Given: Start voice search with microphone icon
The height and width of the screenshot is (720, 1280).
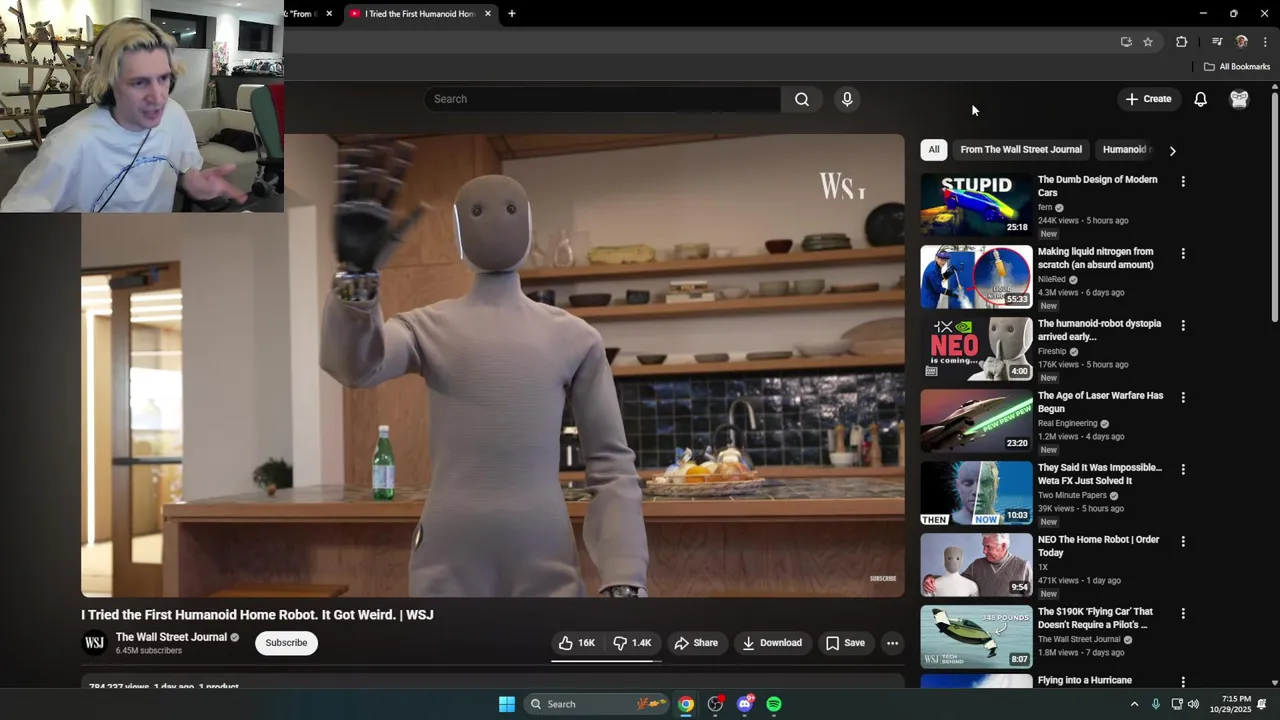Looking at the screenshot, I should click(847, 99).
